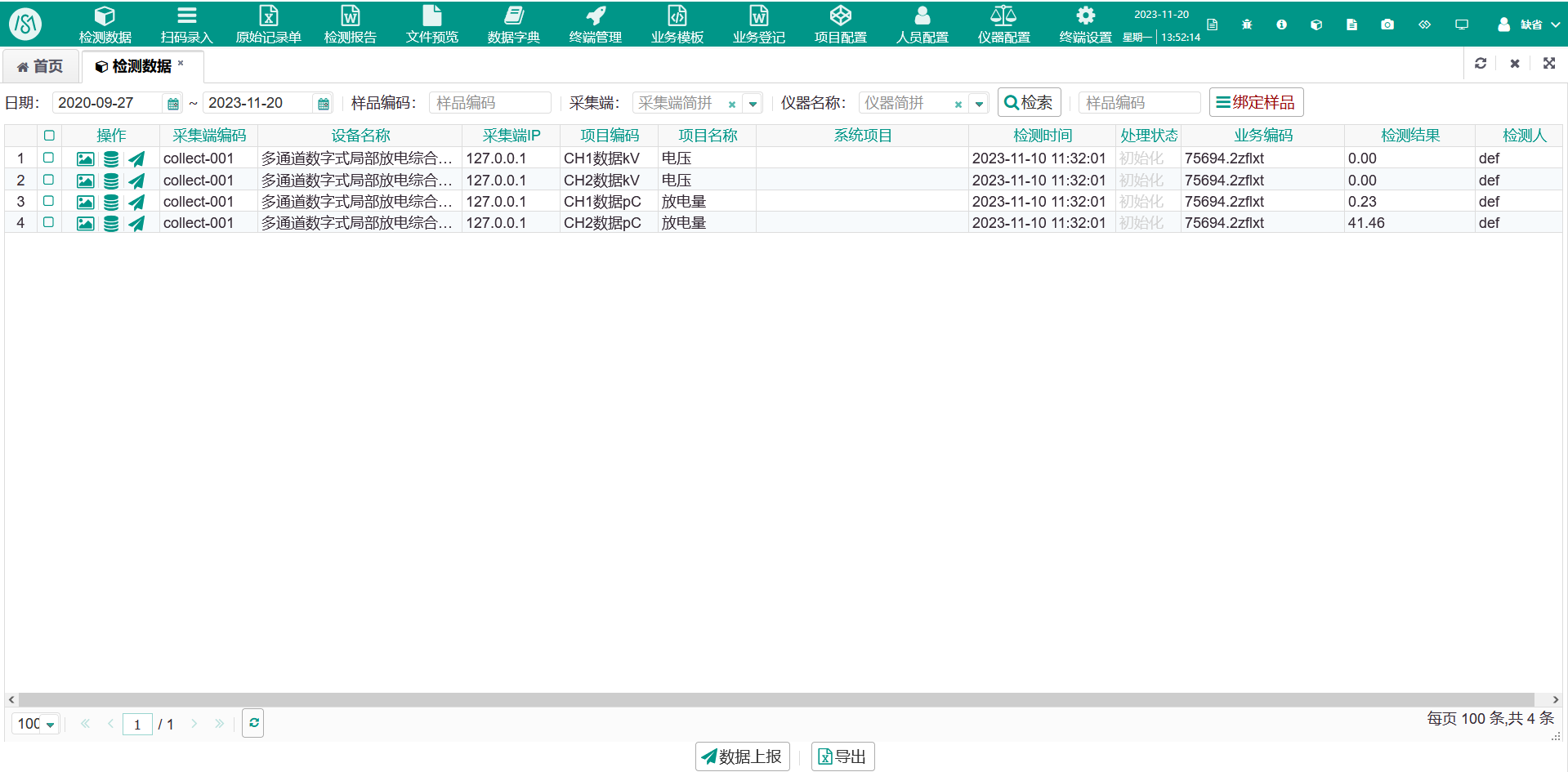
Task: View image for row 4 CH2数据pC
Action: [x=85, y=223]
